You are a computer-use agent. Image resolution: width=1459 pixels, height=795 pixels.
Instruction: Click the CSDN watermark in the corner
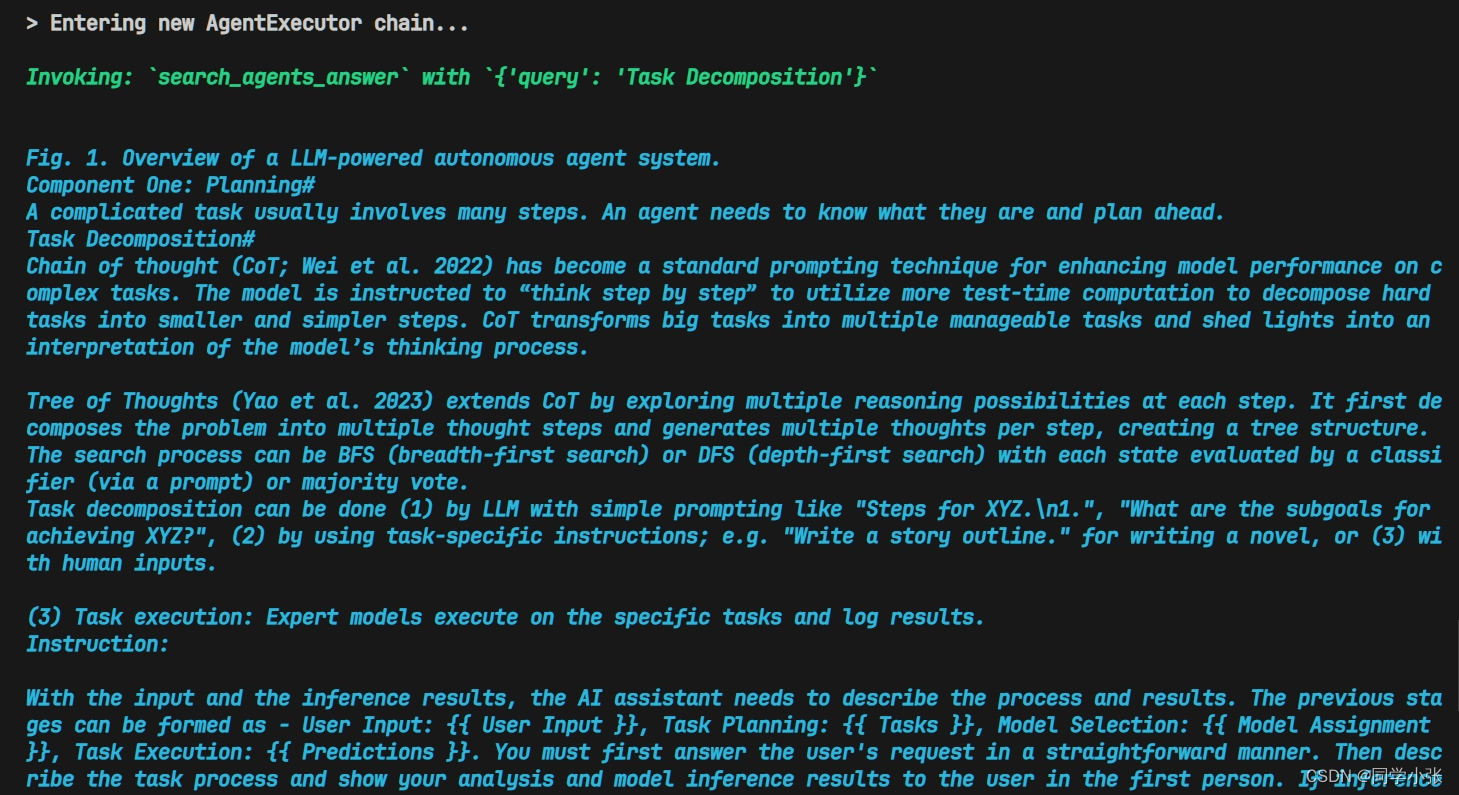point(1373,776)
